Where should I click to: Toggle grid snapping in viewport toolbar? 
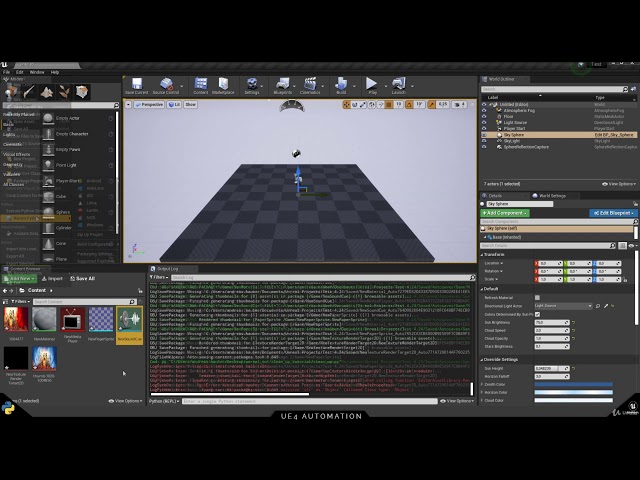389,105
